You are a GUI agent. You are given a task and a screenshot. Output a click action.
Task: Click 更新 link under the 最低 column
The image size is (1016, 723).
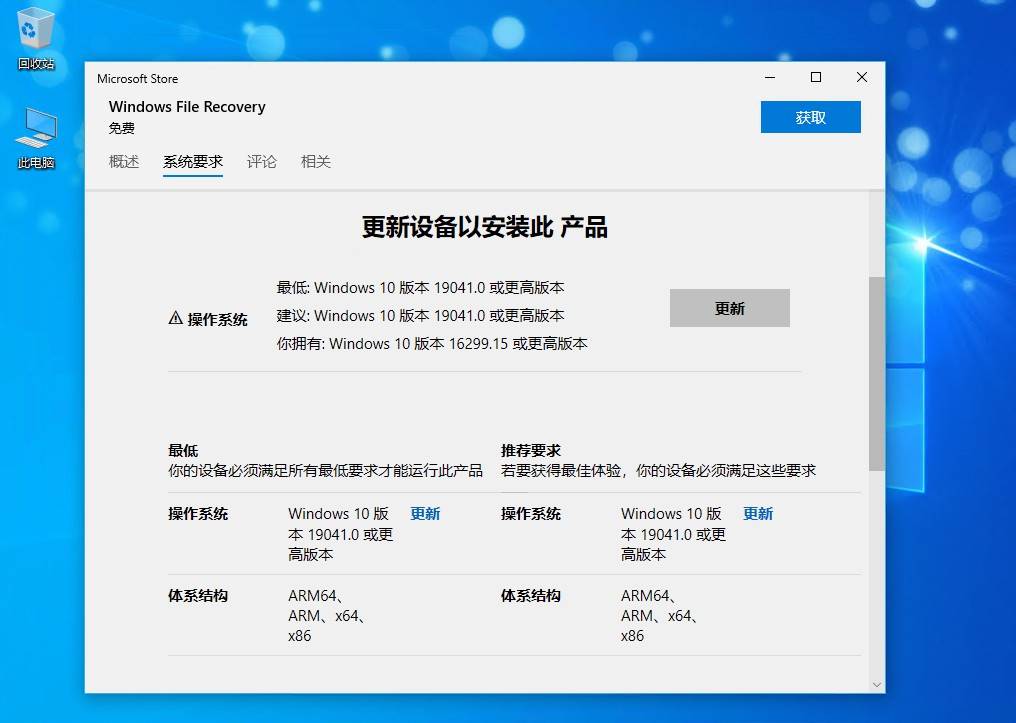(x=425, y=514)
